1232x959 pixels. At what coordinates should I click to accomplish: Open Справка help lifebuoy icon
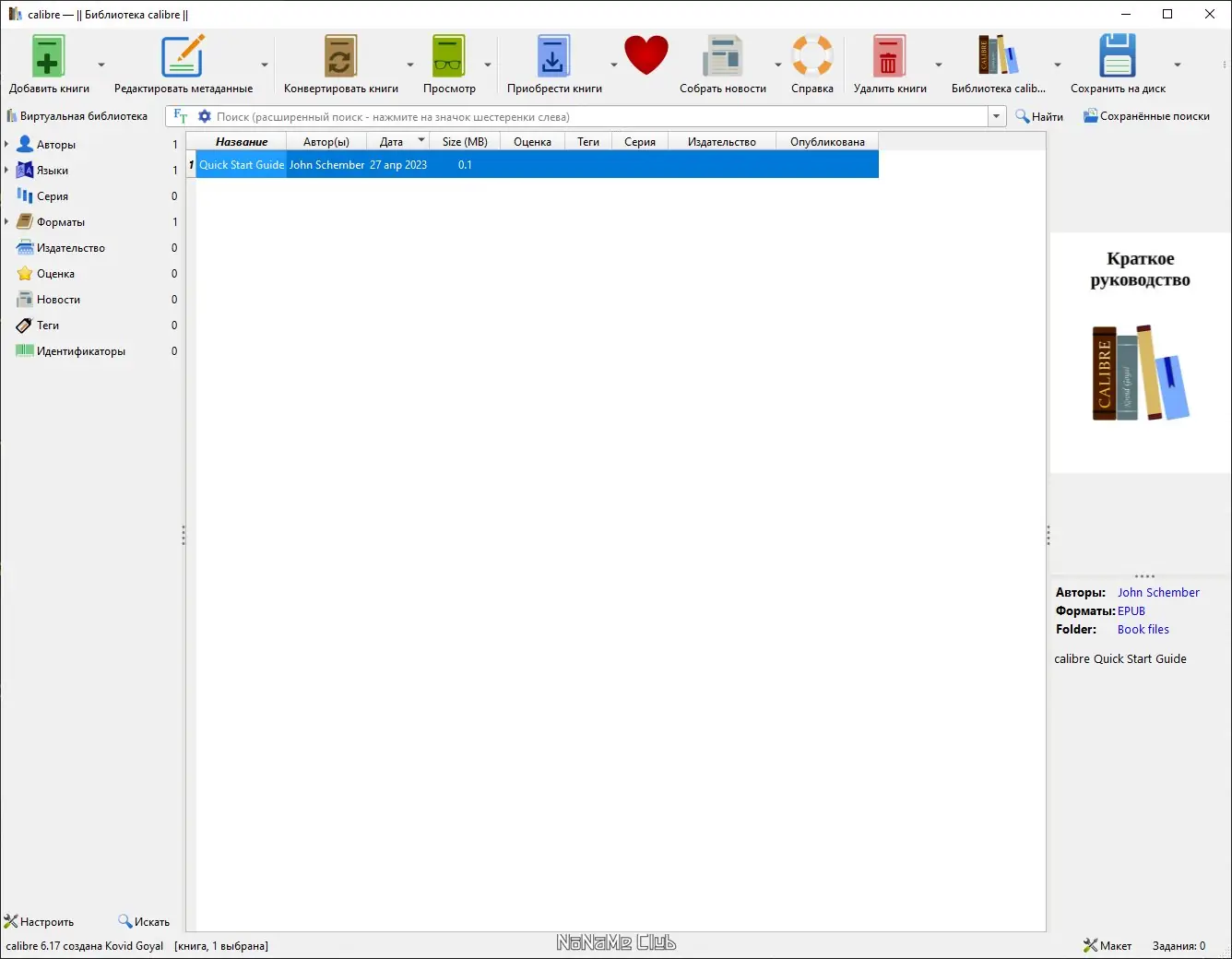click(812, 55)
